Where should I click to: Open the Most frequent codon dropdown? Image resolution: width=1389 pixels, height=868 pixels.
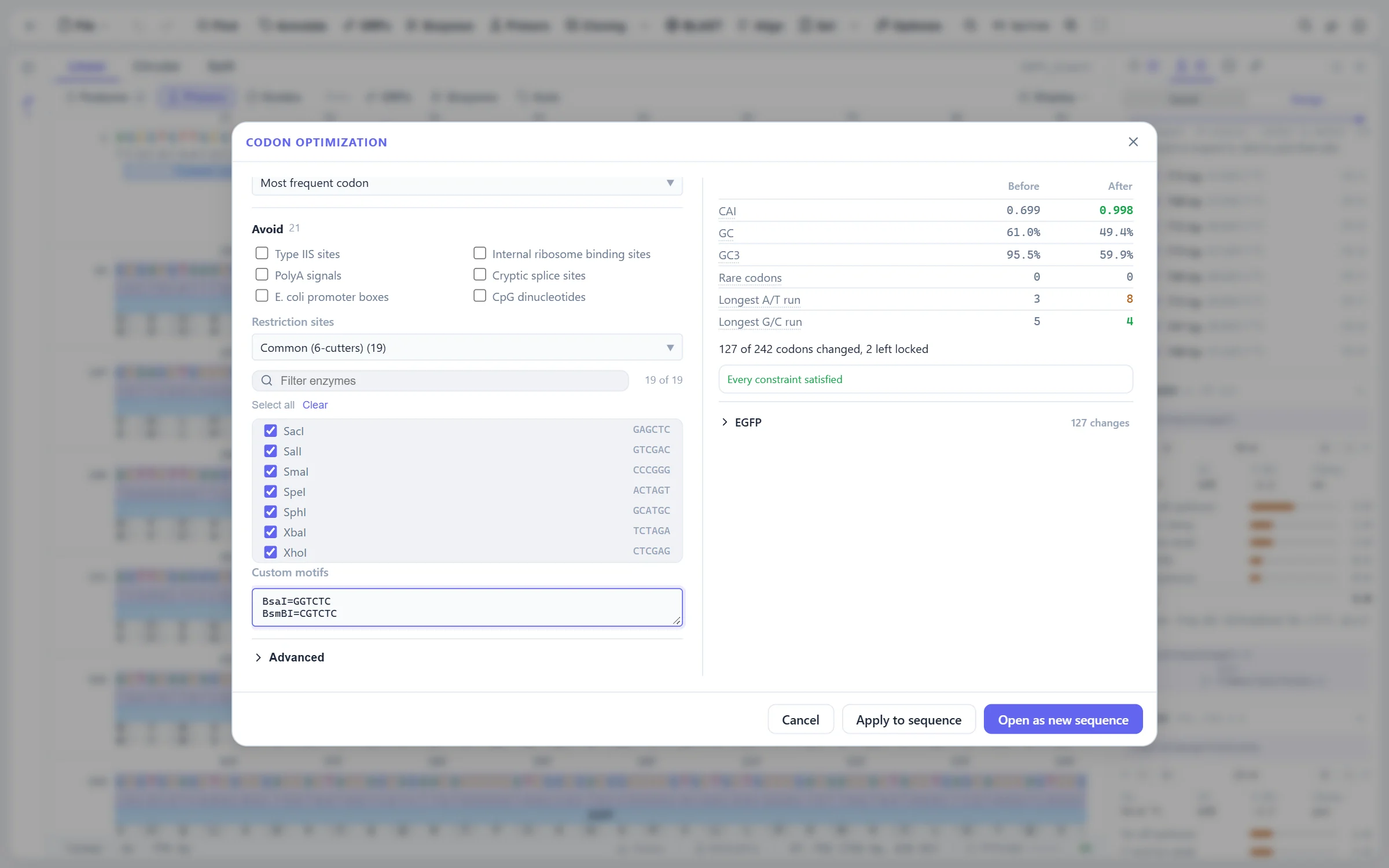coord(467,183)
